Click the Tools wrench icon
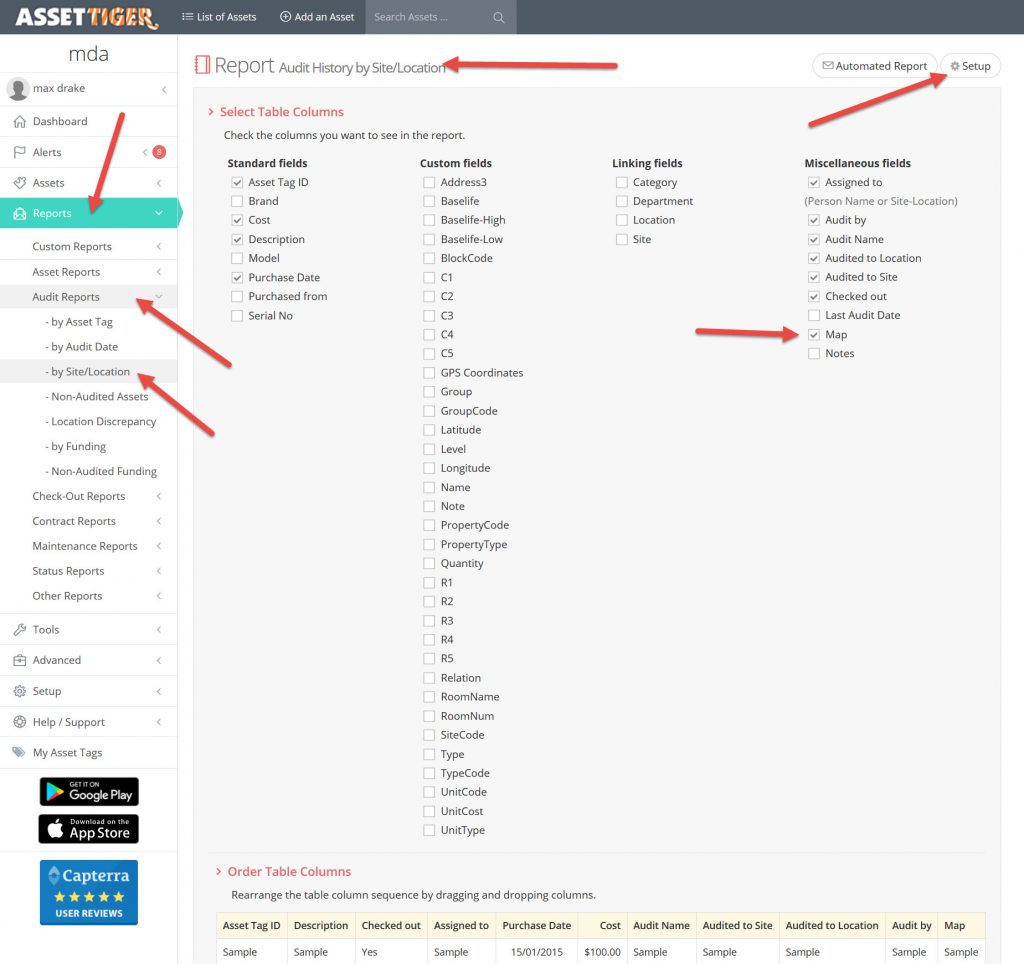 tap(19, 629)
